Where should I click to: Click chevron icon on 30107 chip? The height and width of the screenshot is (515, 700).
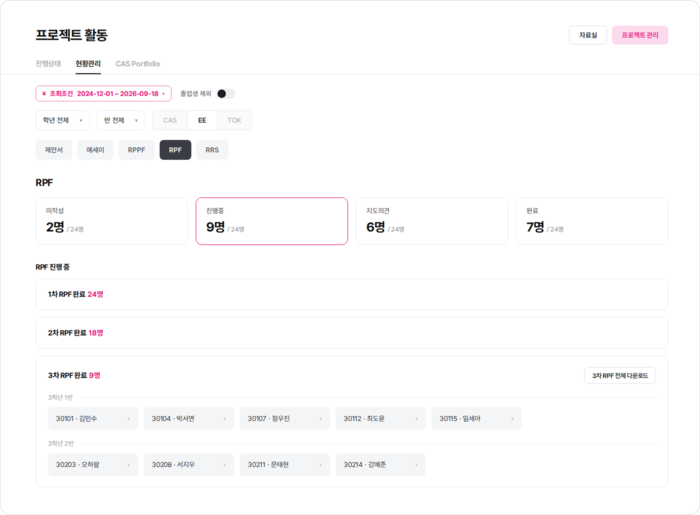click(x=321, y=419)
